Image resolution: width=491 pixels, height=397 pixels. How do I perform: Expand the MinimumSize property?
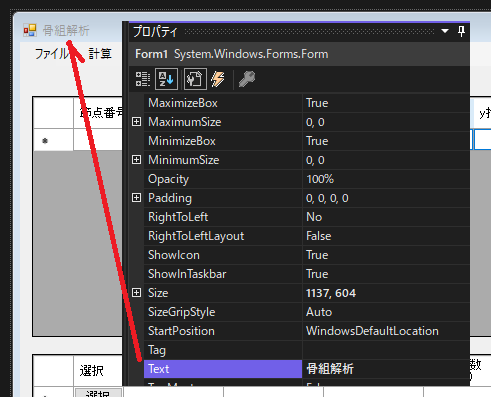136,160
